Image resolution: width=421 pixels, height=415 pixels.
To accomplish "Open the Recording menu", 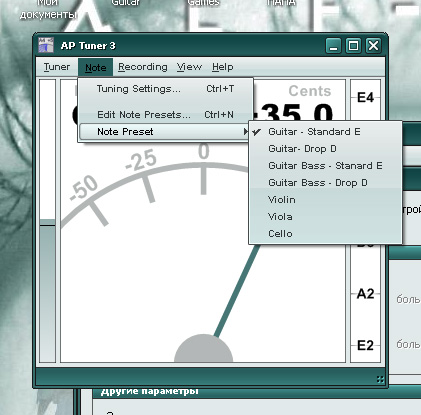I will [143, 67].
